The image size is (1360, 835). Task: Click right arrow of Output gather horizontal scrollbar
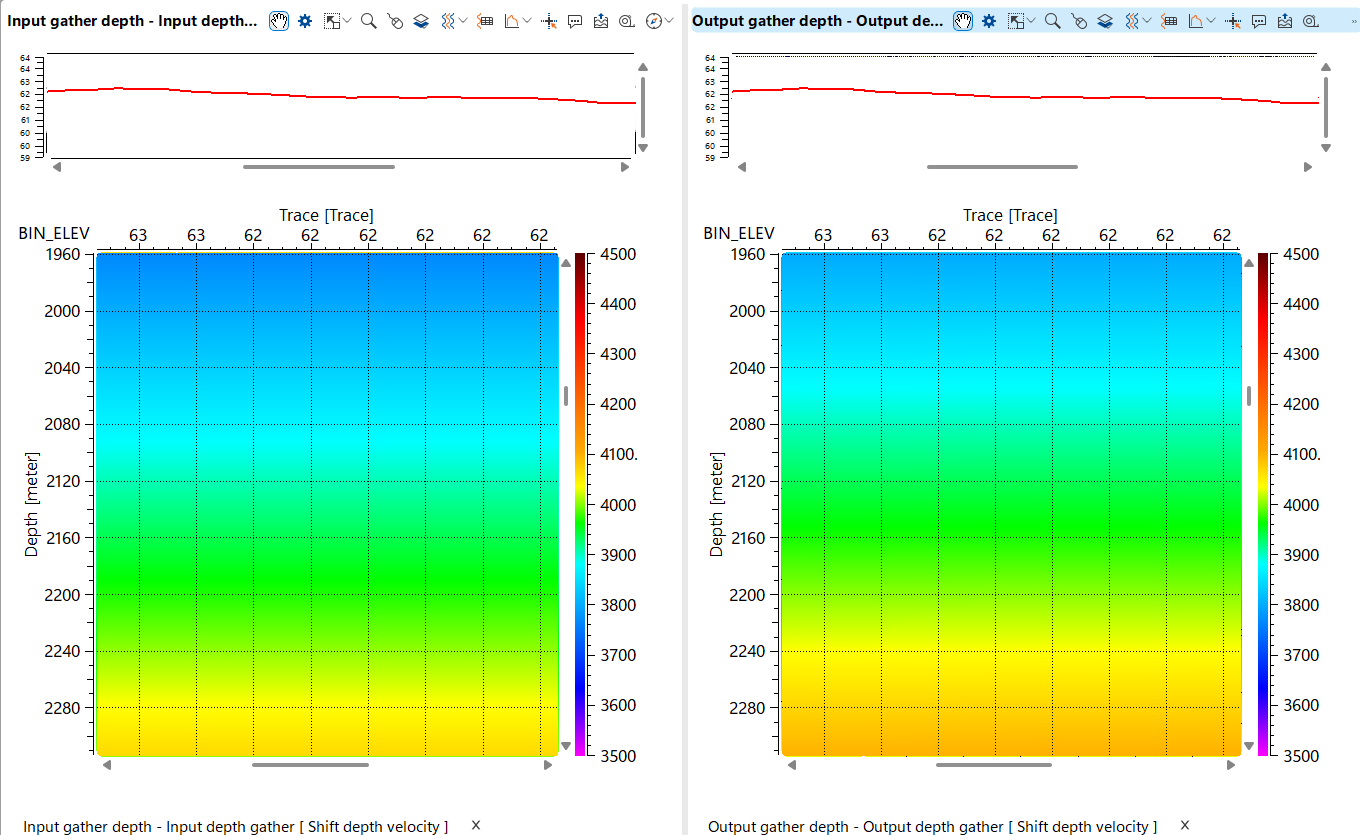(1232, 765)
